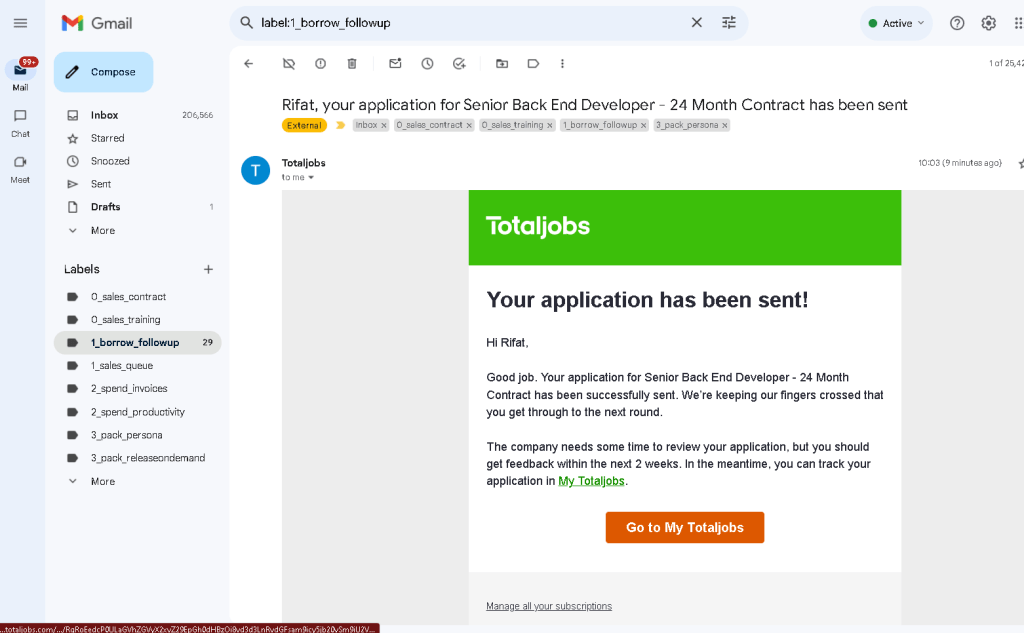Open the Chat section
Viewport: 1024px width, 633px height.
coord(20,123)
